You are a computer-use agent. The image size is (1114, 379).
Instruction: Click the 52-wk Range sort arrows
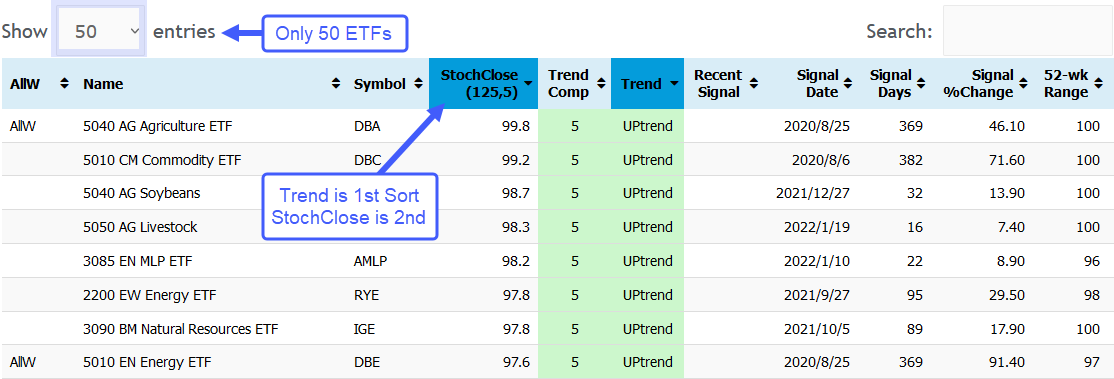[1100, 84]
